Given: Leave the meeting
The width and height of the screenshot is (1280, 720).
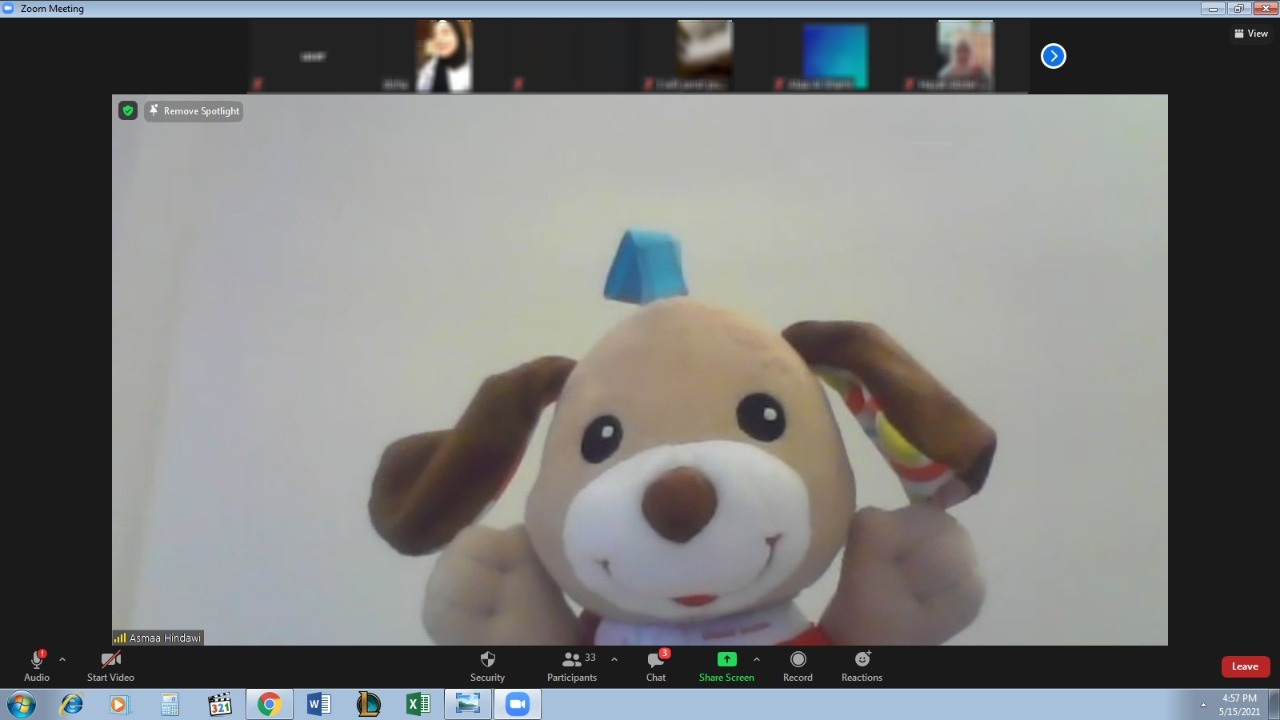Looking at the screenshot, I should pos(1245,666).
